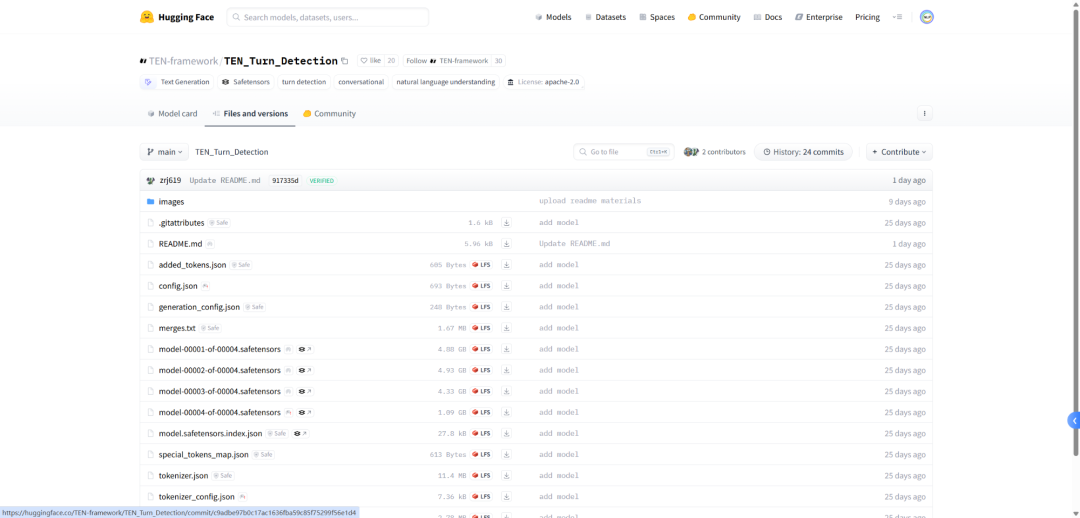Download model-00003-of-00004.safetensors
This screenshot has width=1080, height=518.
coord(506,391)
